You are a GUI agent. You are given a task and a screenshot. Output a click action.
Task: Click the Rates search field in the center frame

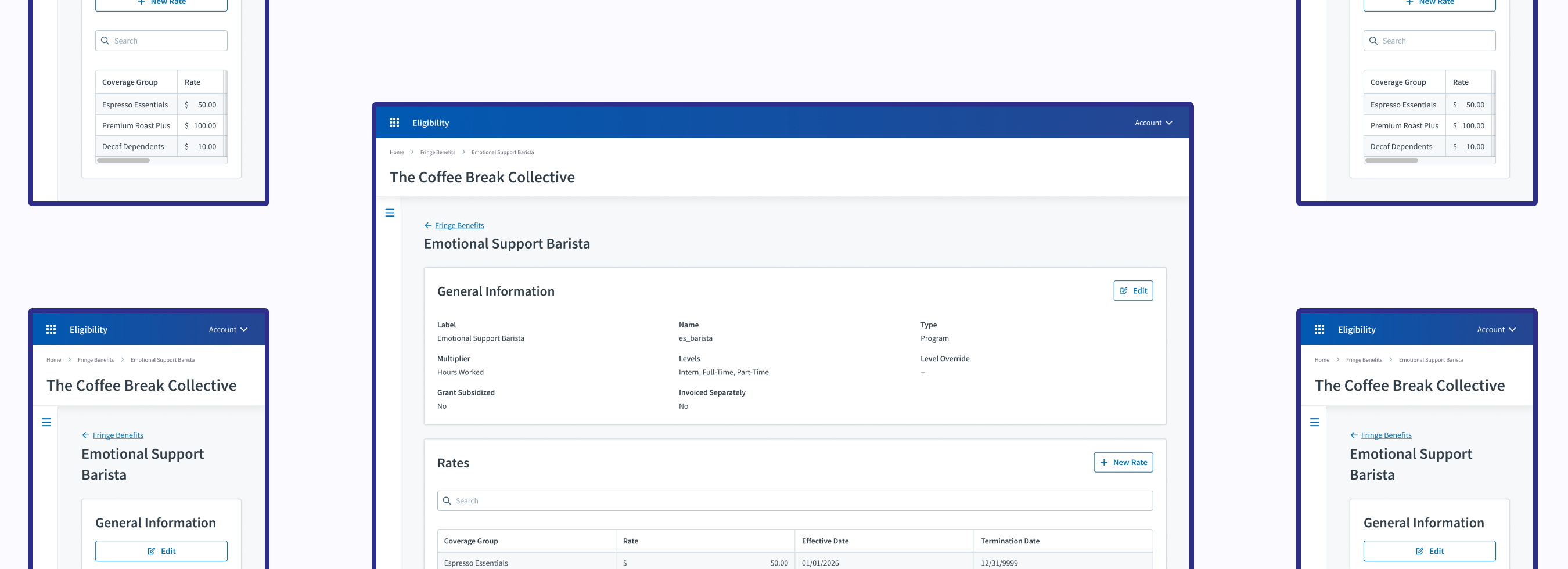click(x=794, y=501)
